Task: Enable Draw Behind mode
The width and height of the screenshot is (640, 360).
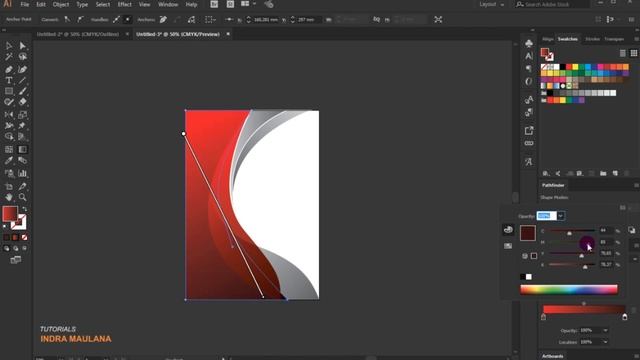Action: coord(16,248)
